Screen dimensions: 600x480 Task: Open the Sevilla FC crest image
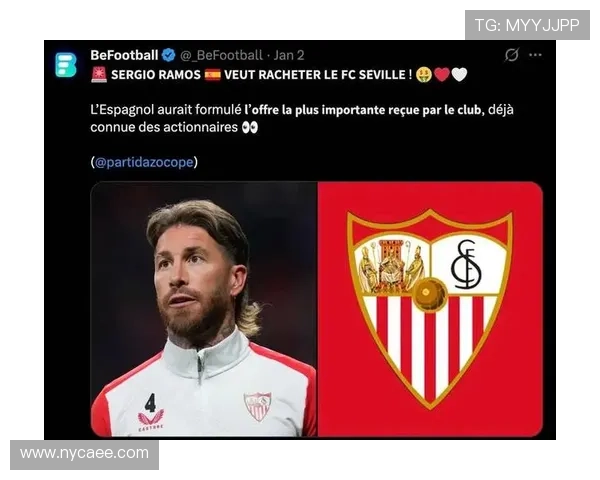[x=430, y=309]
